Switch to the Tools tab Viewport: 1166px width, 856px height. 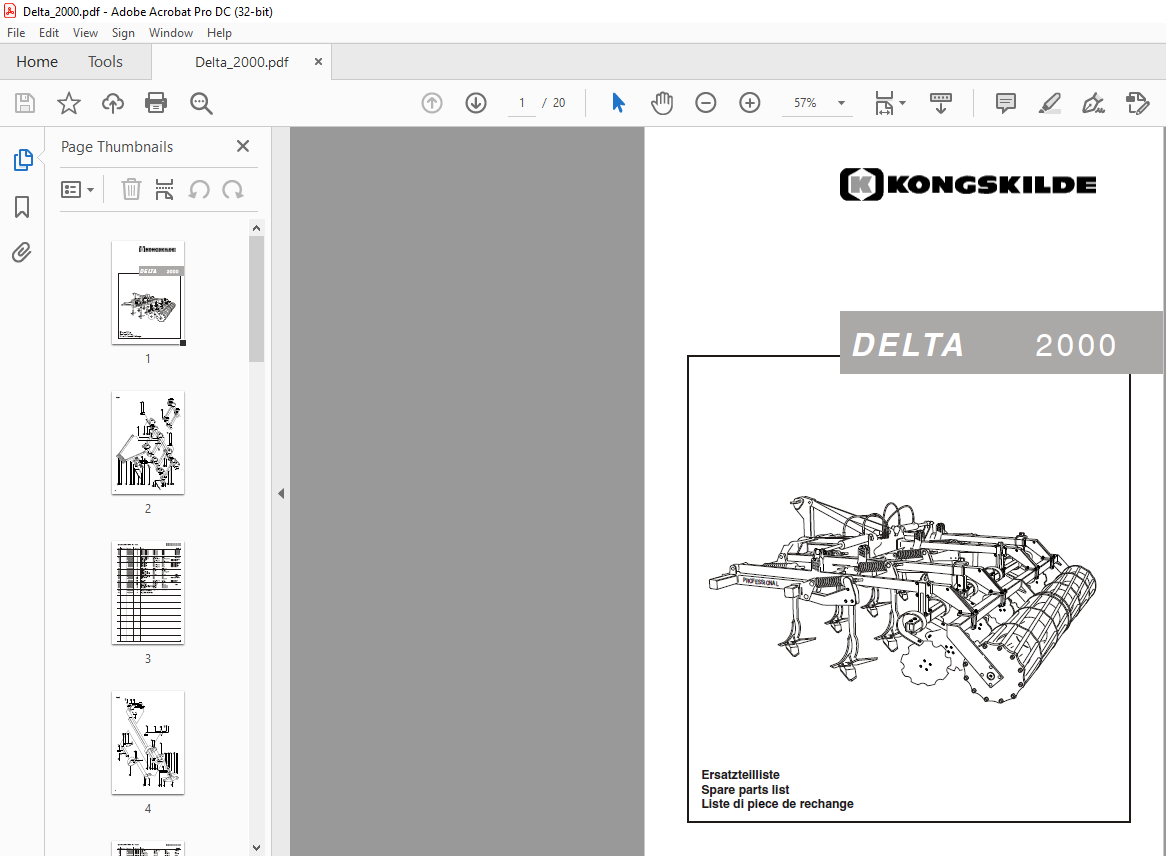coord(105,62)
